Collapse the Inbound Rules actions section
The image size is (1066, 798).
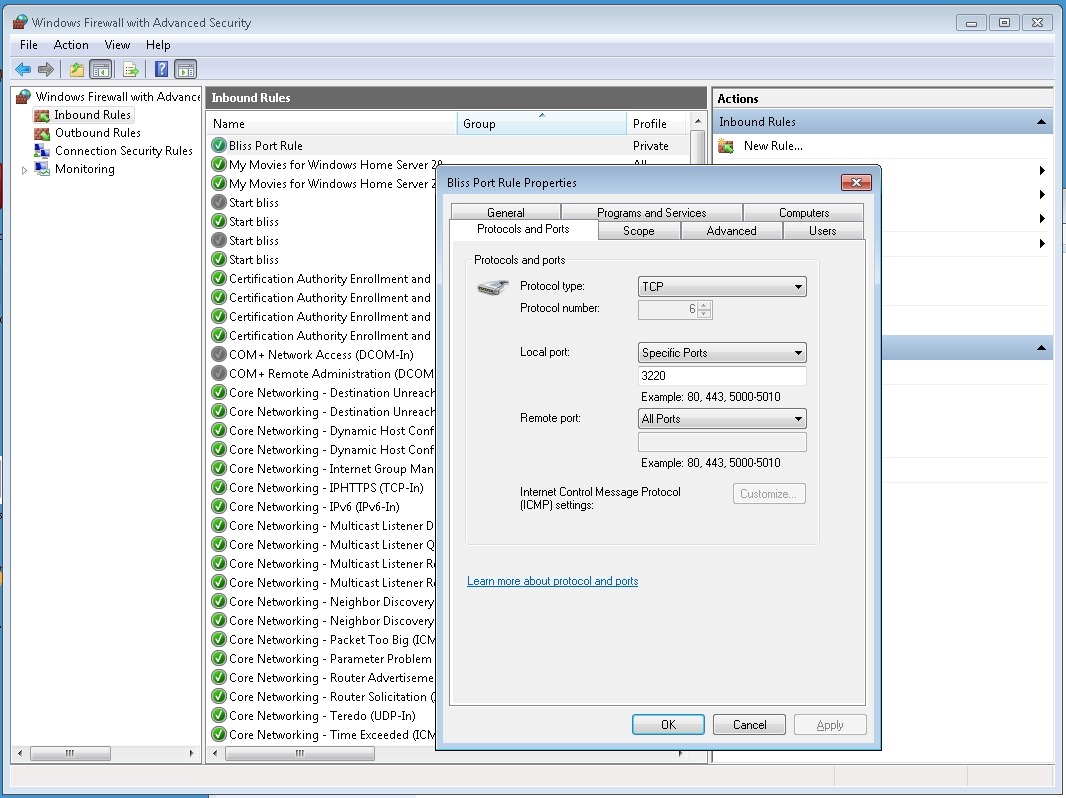point(1041,122)
